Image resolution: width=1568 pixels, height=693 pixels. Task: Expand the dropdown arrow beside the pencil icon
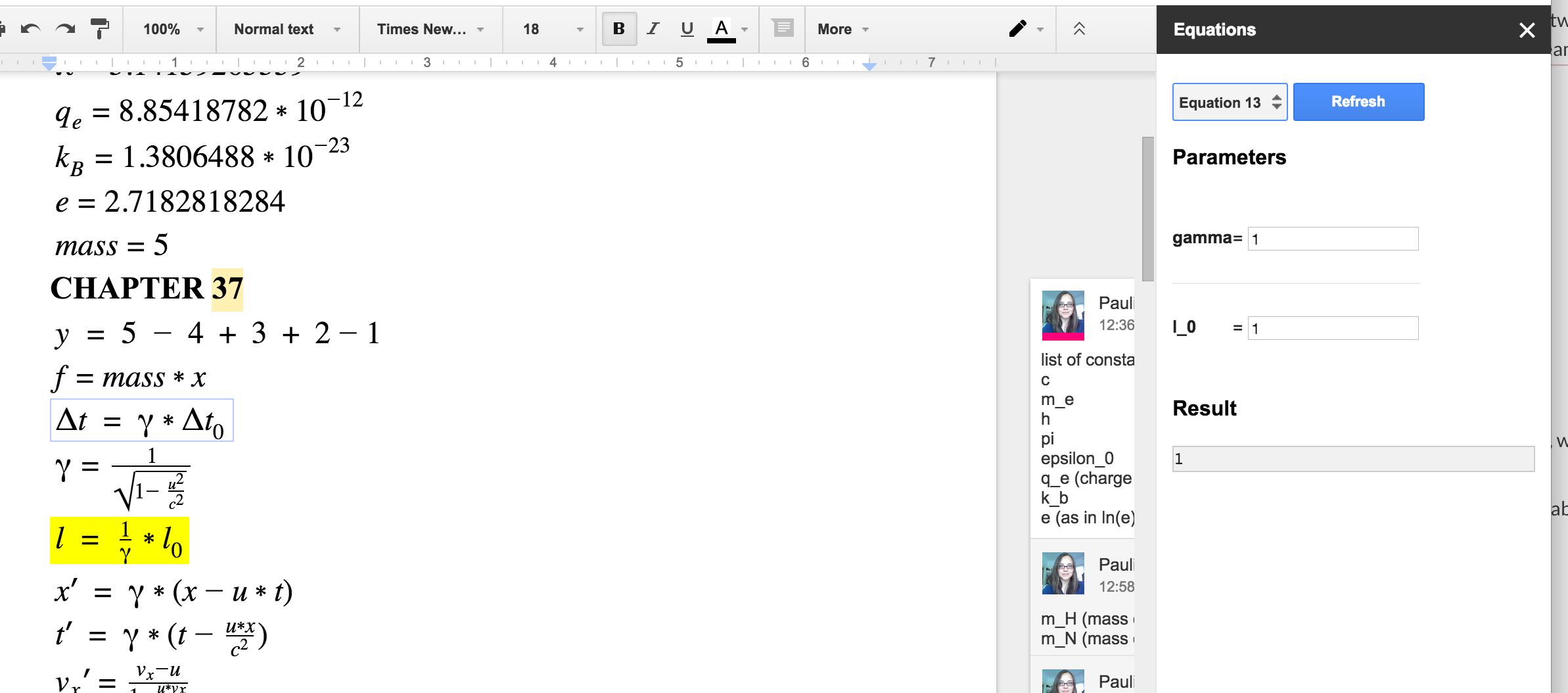pos(1040,30)
